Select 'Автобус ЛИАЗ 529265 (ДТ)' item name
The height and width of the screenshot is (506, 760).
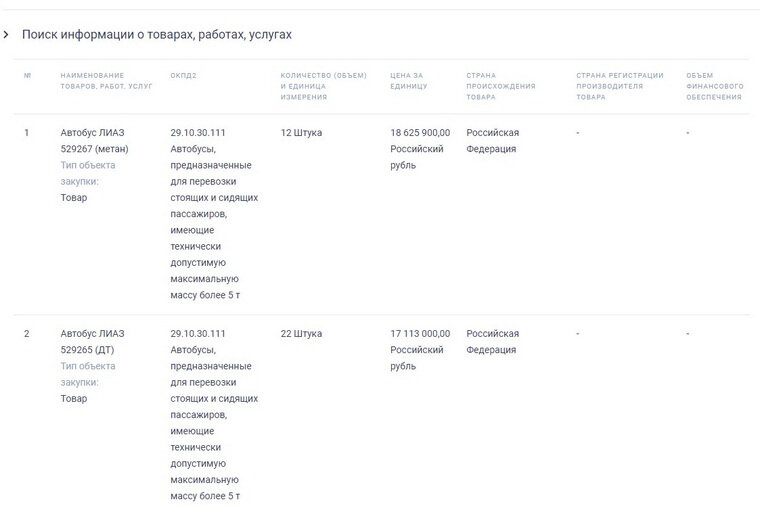92,342
